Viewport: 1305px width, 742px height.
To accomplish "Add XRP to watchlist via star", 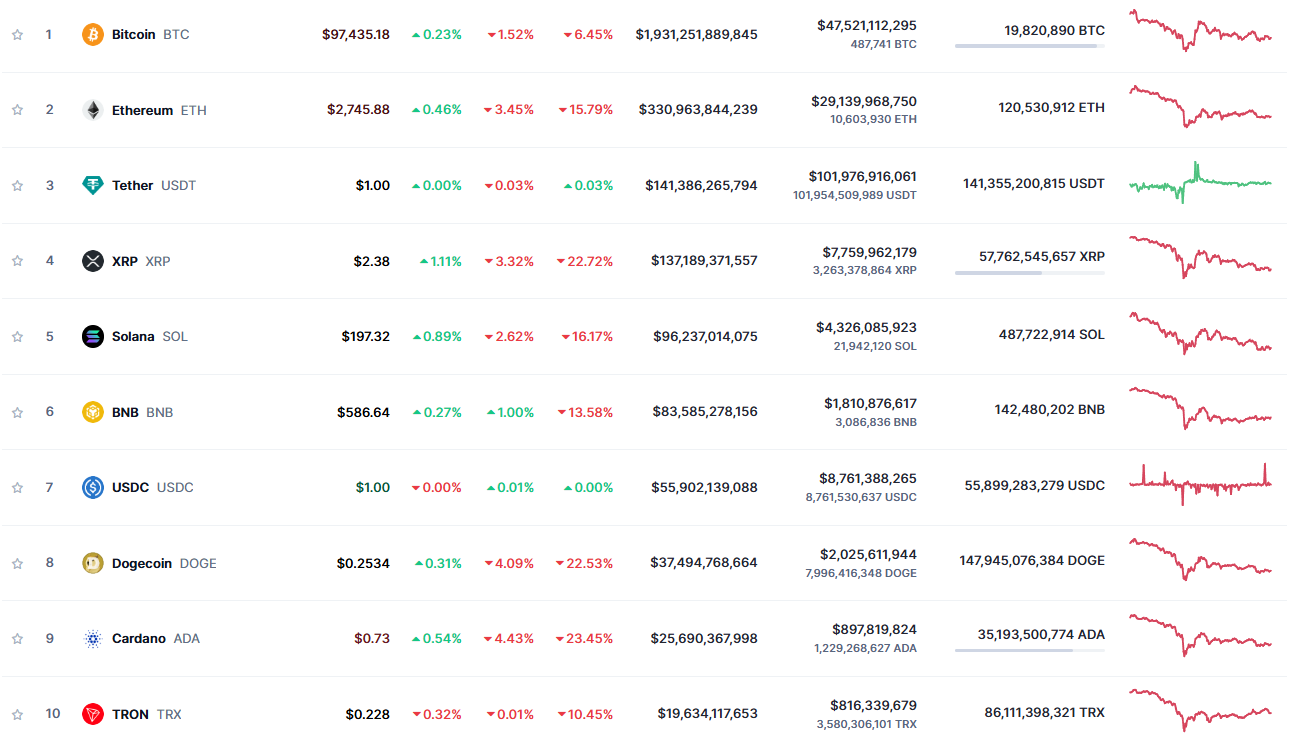I will click(17, 261).
